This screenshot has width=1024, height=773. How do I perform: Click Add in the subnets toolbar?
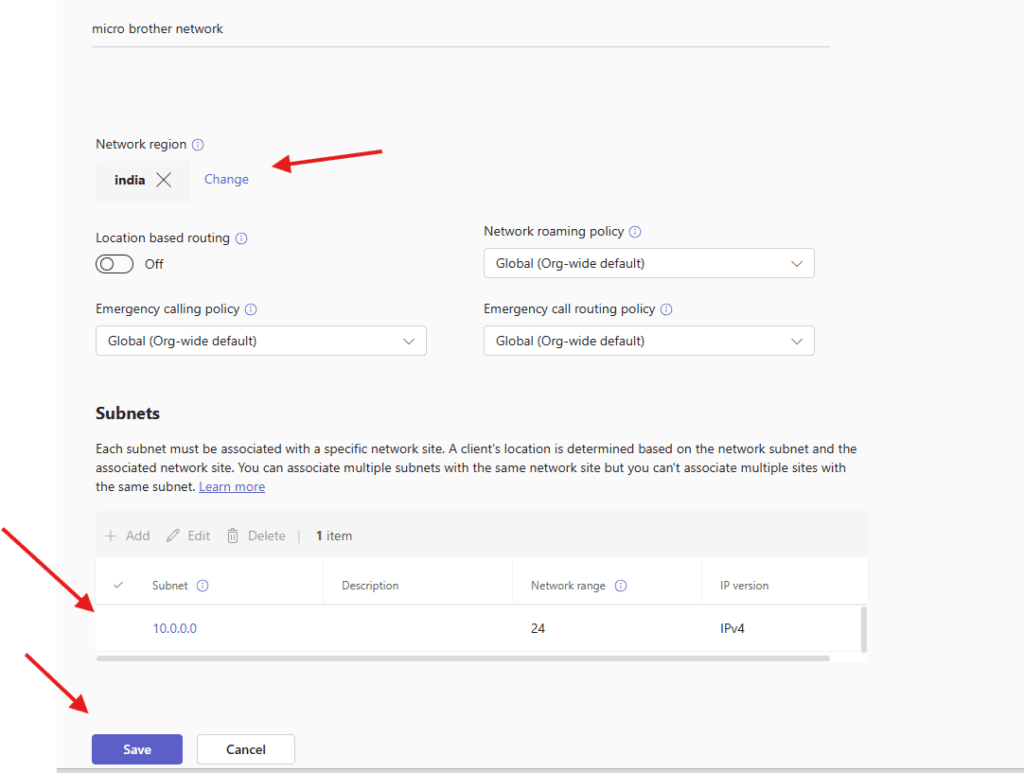pos(127,536)
